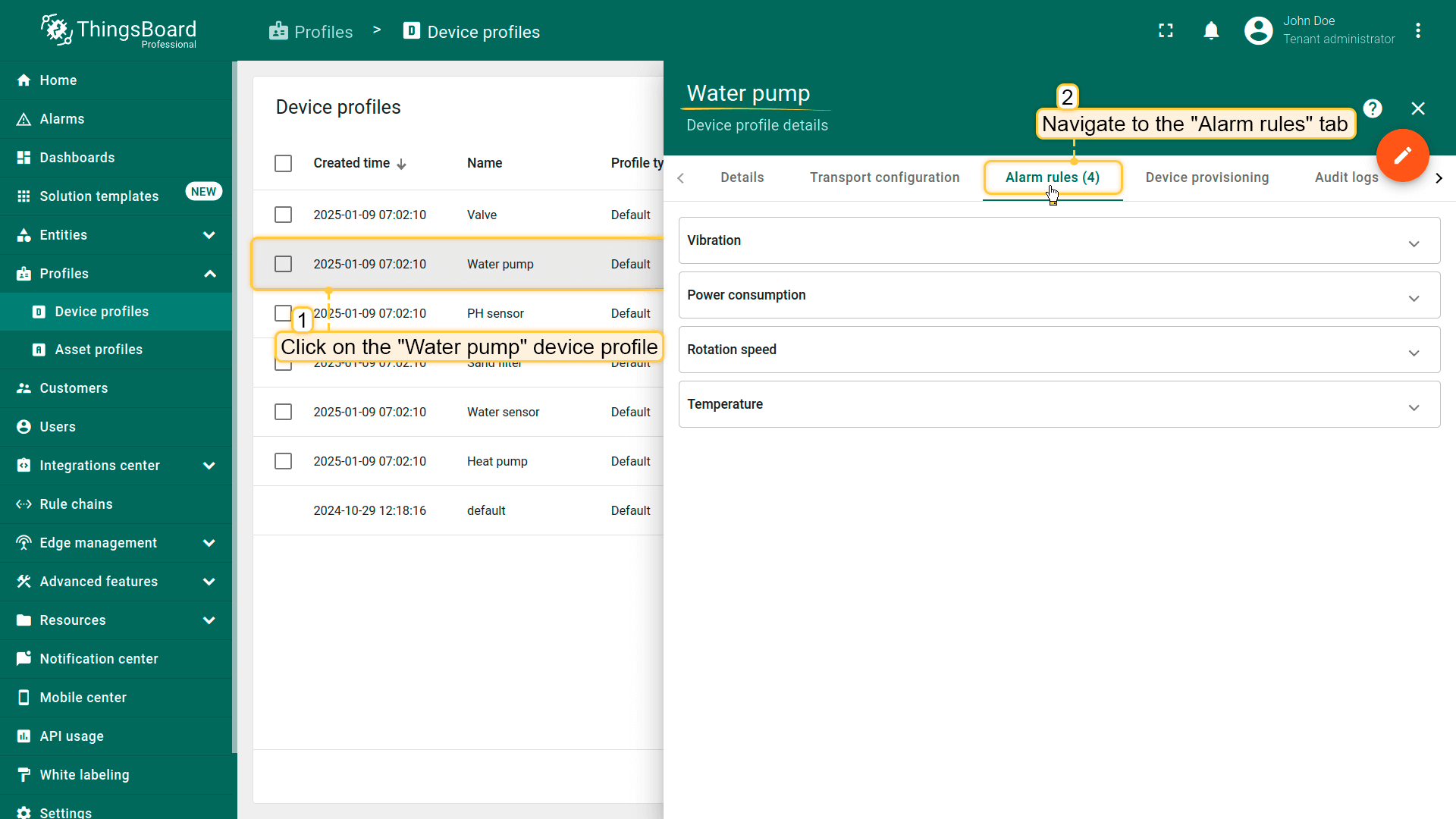Image resolution: width=1456 pixels, height=819 pixels.
Task: Check the Valve profile checkbox
Action: pyautogui.click(x=283, y=215)
